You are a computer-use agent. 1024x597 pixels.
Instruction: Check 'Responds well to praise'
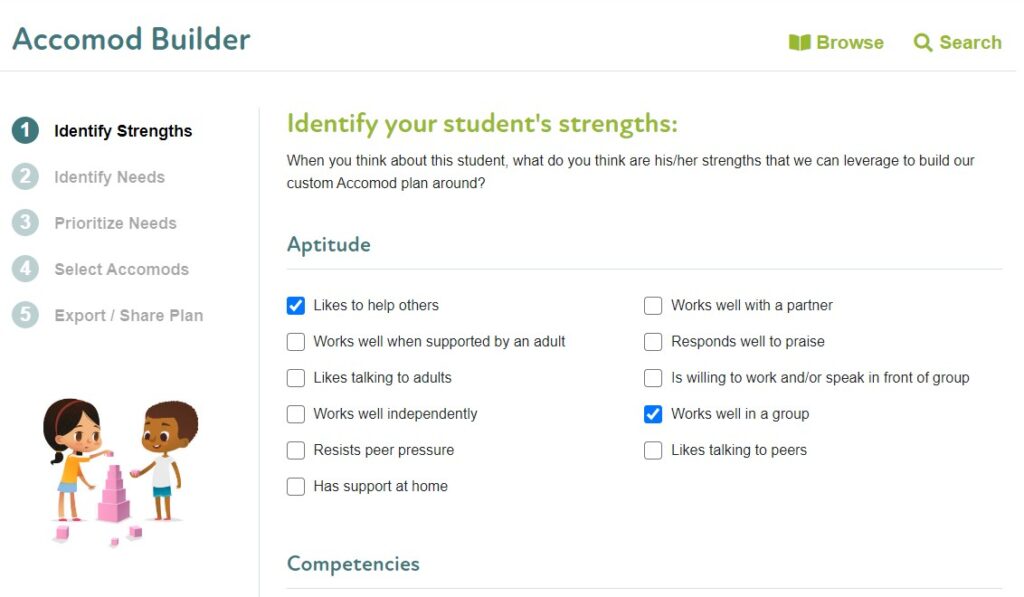(653, 341)
